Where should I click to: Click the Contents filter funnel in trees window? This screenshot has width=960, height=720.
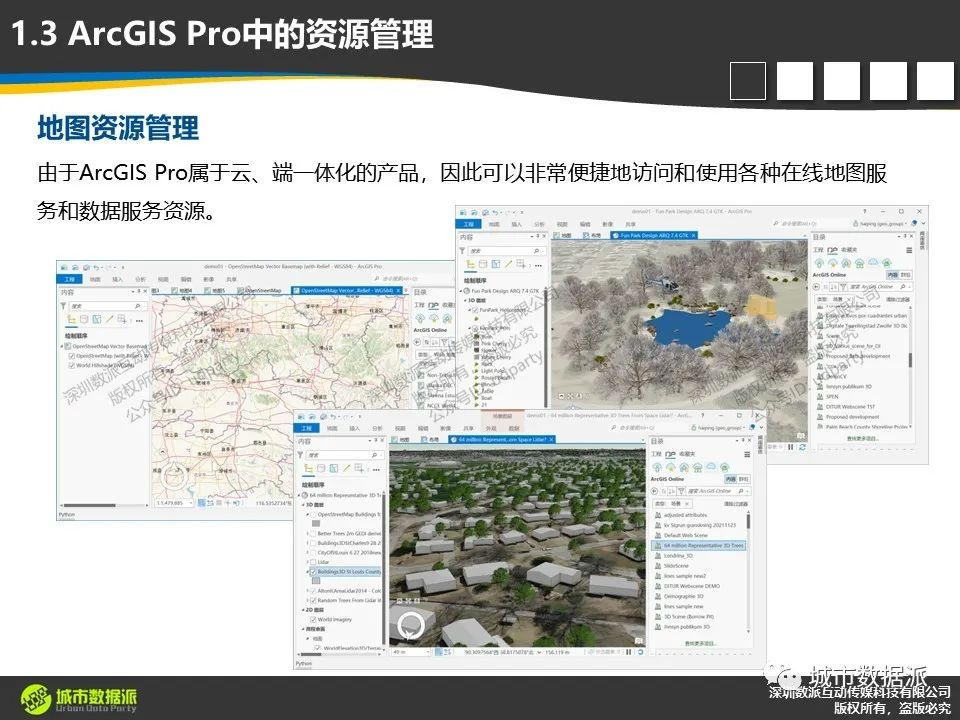tap(301, 455)
